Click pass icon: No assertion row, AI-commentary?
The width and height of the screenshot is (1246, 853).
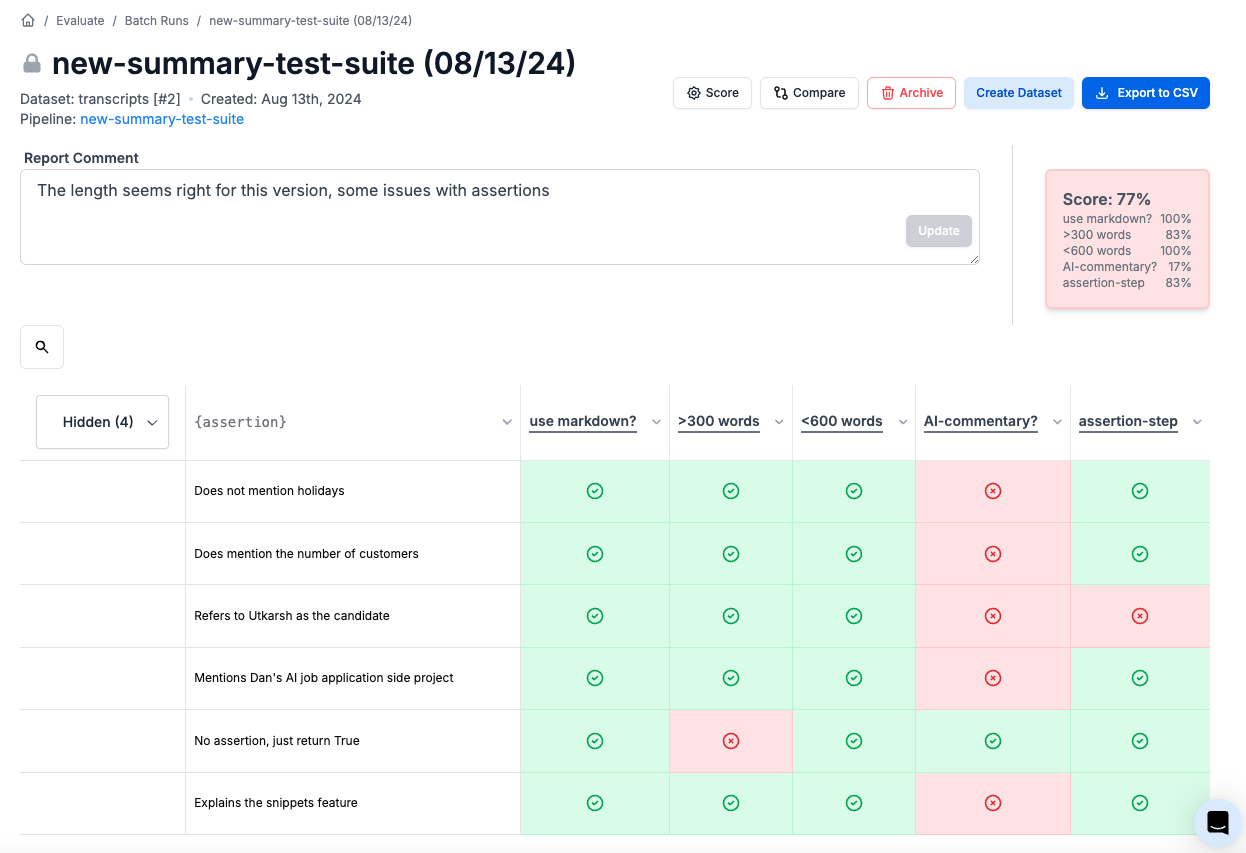click(993, 741)
